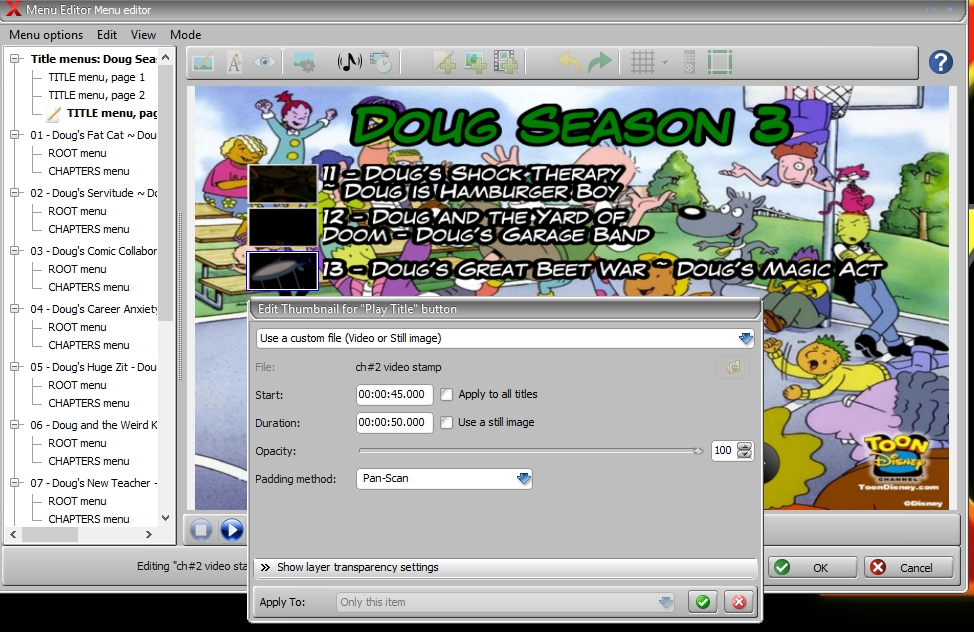Enable Apply to all titles checkbox
This screenshot has width=974, height=632.
(x=447, y=395)
